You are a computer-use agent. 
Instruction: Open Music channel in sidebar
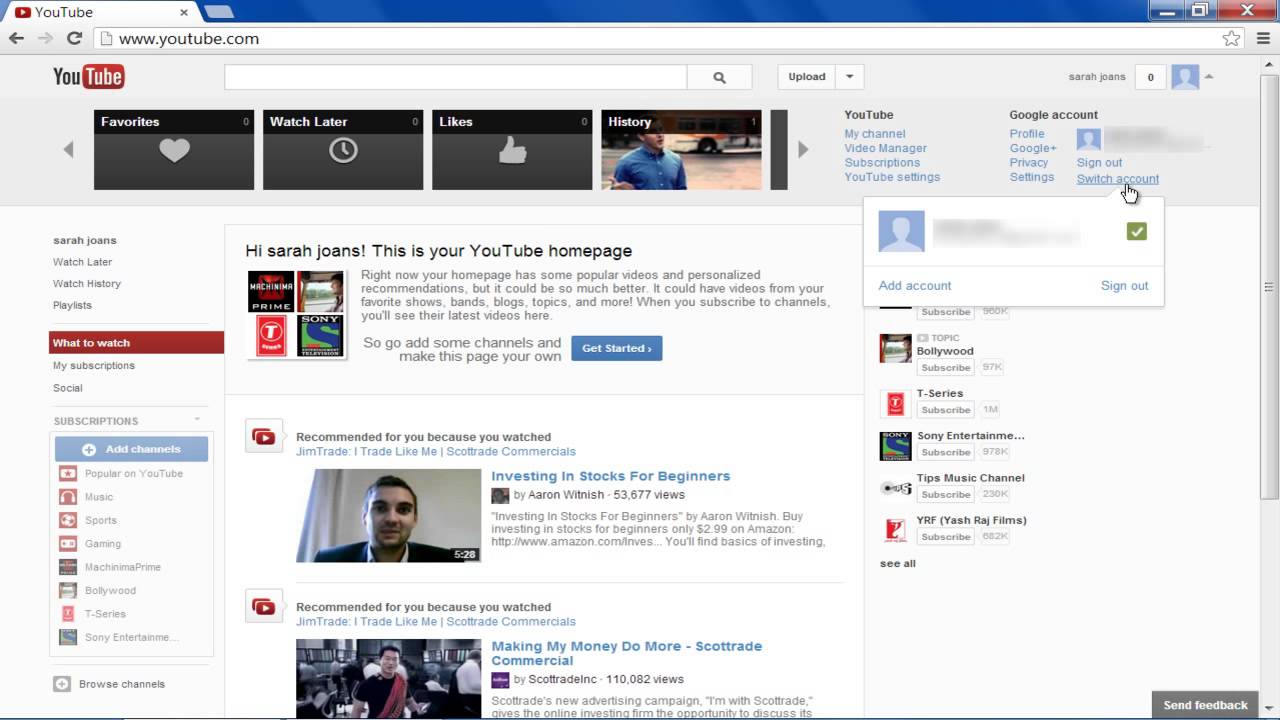(98, 497)
